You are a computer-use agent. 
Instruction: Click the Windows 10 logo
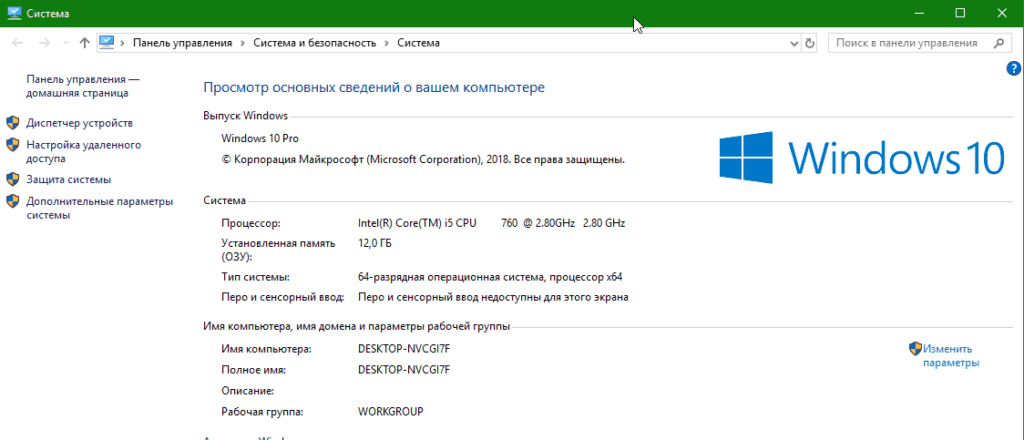[861, 156]
